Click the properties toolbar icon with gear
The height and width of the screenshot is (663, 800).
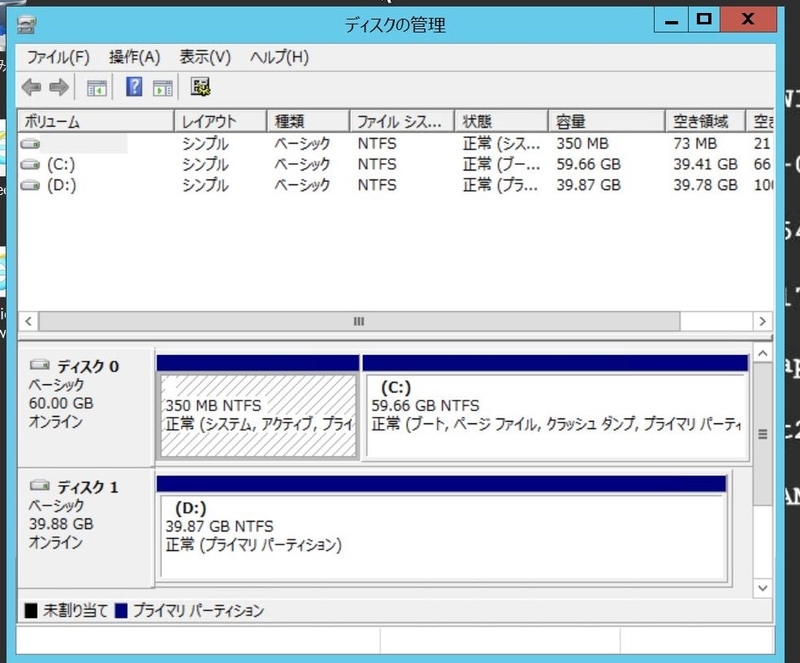200,87
